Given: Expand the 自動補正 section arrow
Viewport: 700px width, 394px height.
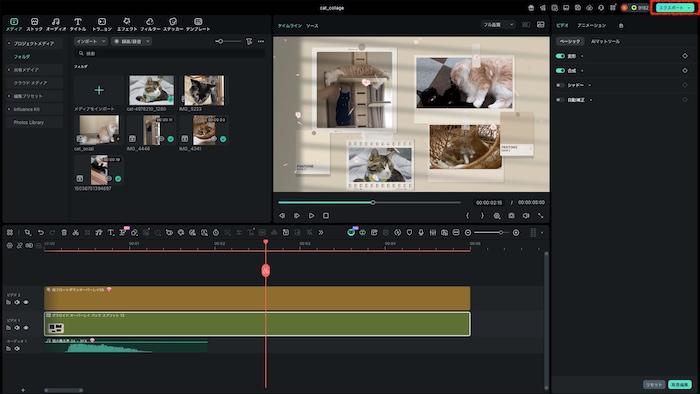Looking at the screenshot, I should pyautogui.click(x=591, y=100).
